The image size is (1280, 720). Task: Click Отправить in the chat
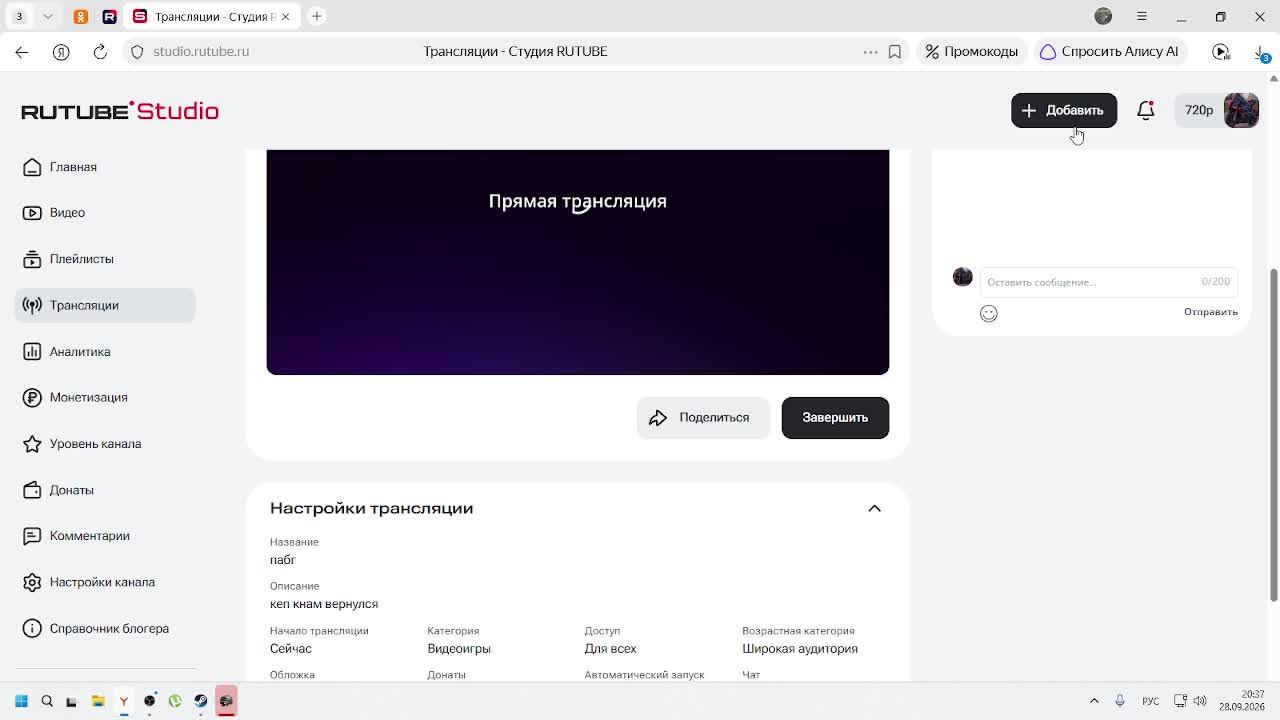pyautogui.click(x=1211, y=312)
